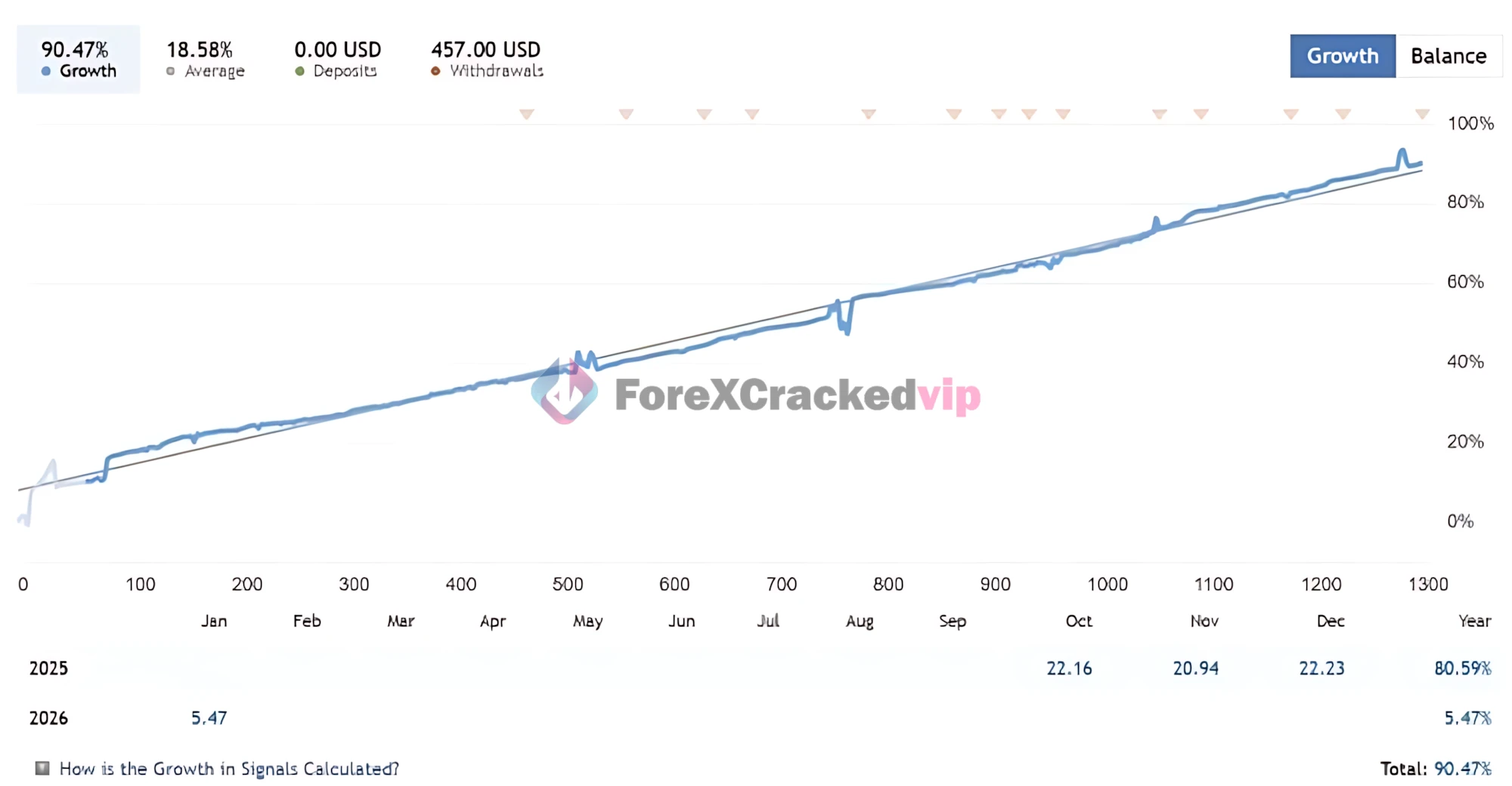1512x786 pixels.
Task: Select the January 2026 value 5.47
Action: point(209,718)
